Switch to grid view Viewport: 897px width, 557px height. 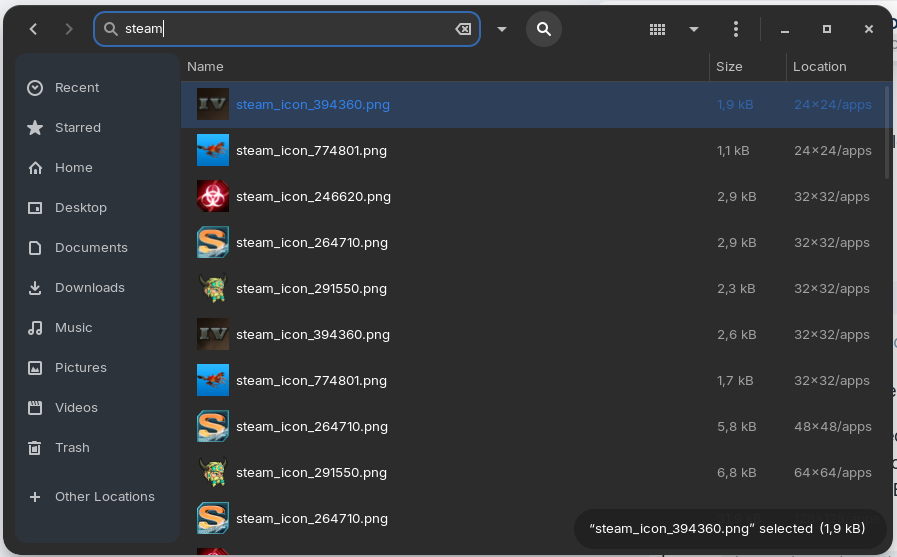tap(657, 29)
